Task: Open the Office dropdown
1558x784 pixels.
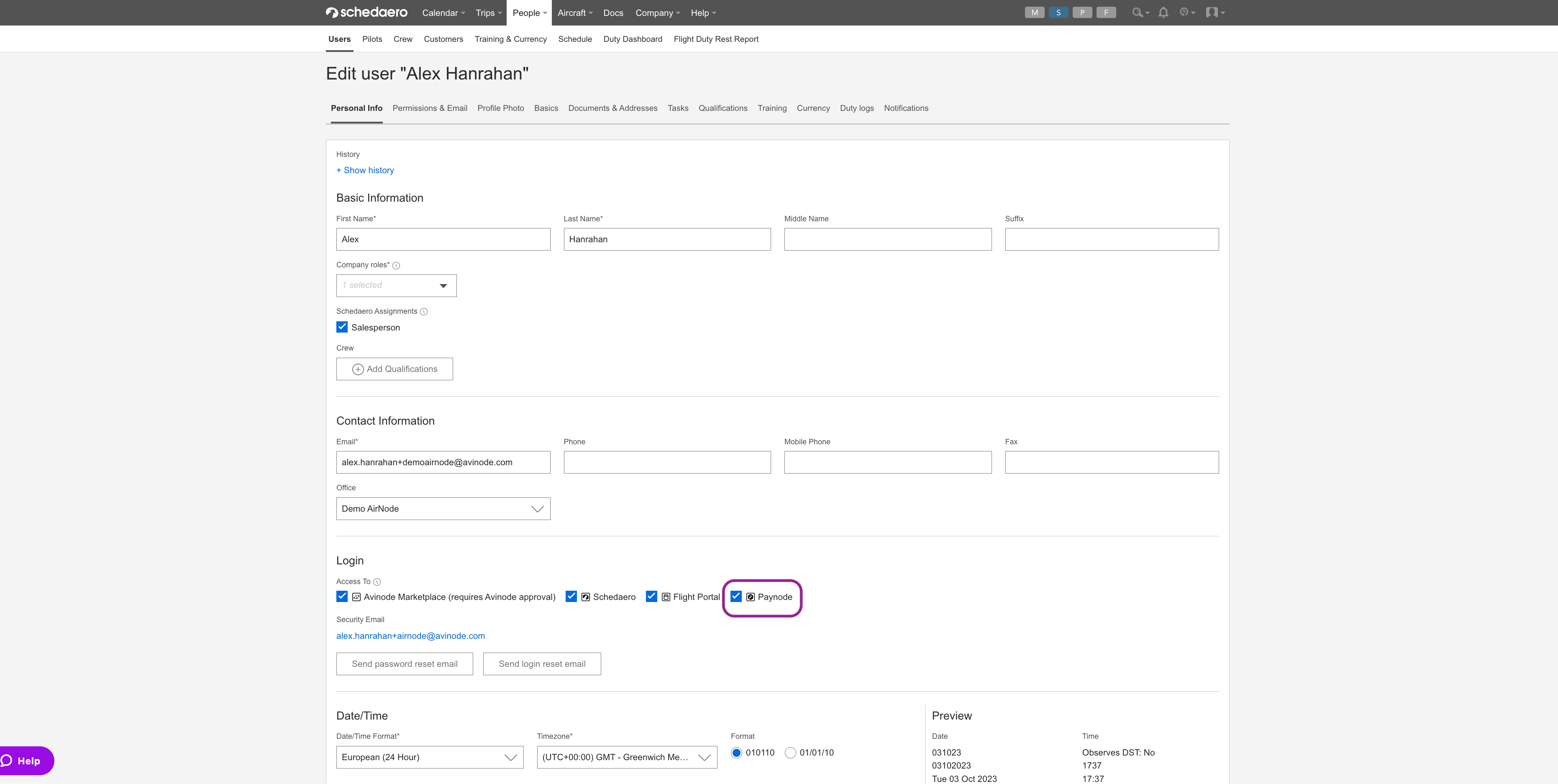Action: pos(443,509)
